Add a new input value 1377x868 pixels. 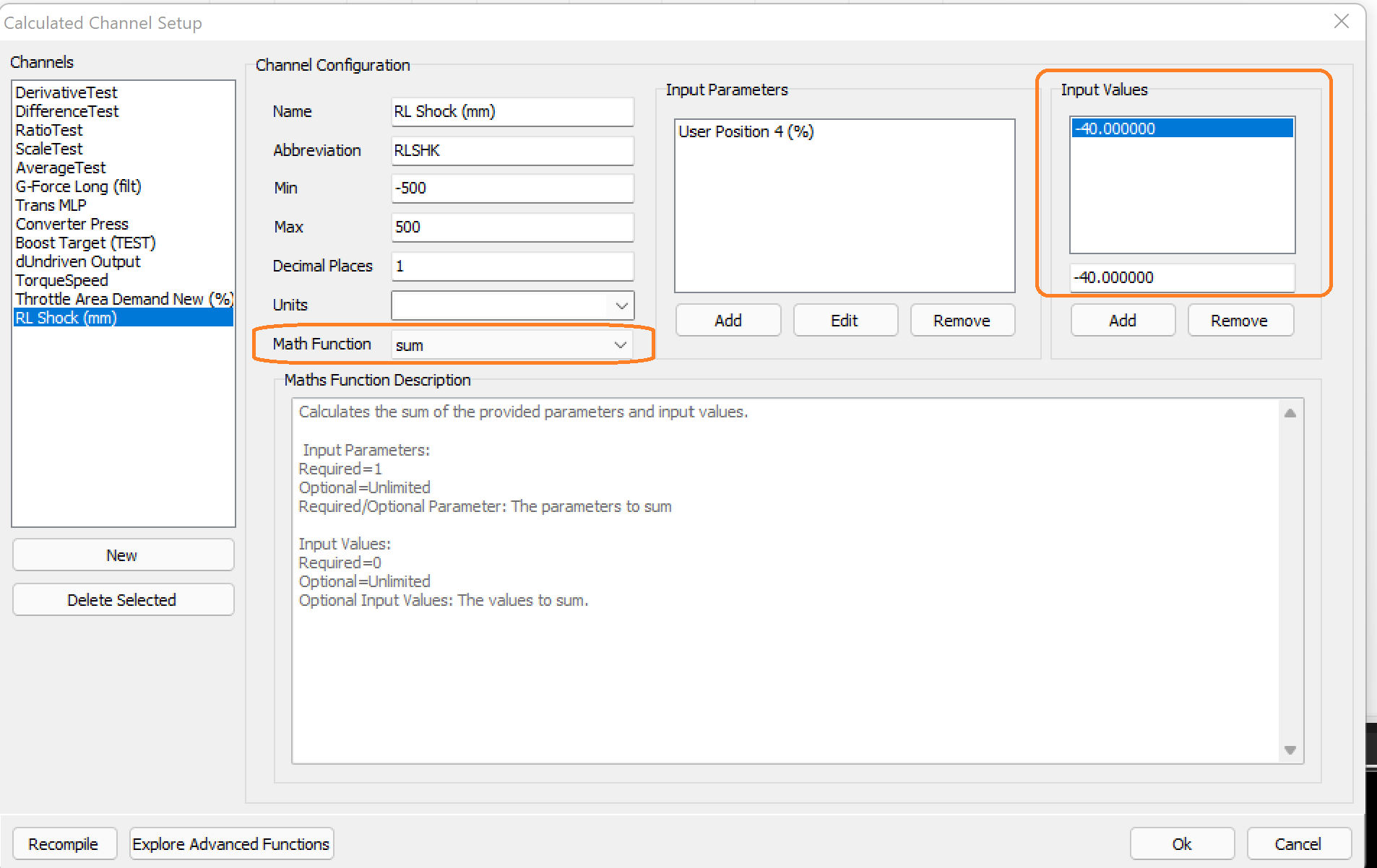(1122, 321)
